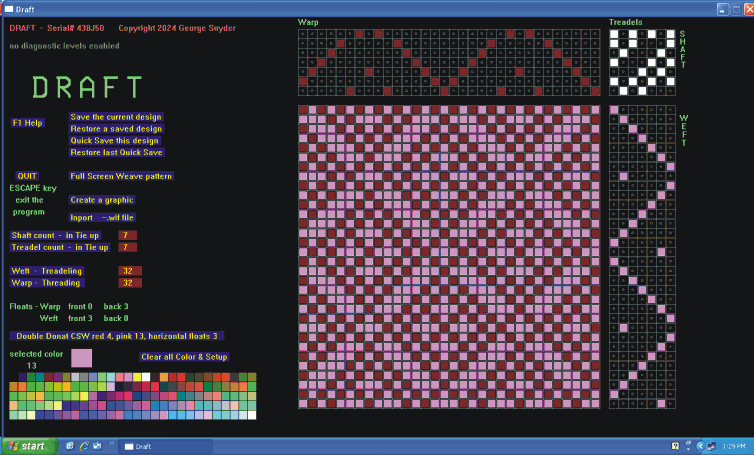Toggle the top-left cell in the Warp threading grid

(x=304, y=33)
